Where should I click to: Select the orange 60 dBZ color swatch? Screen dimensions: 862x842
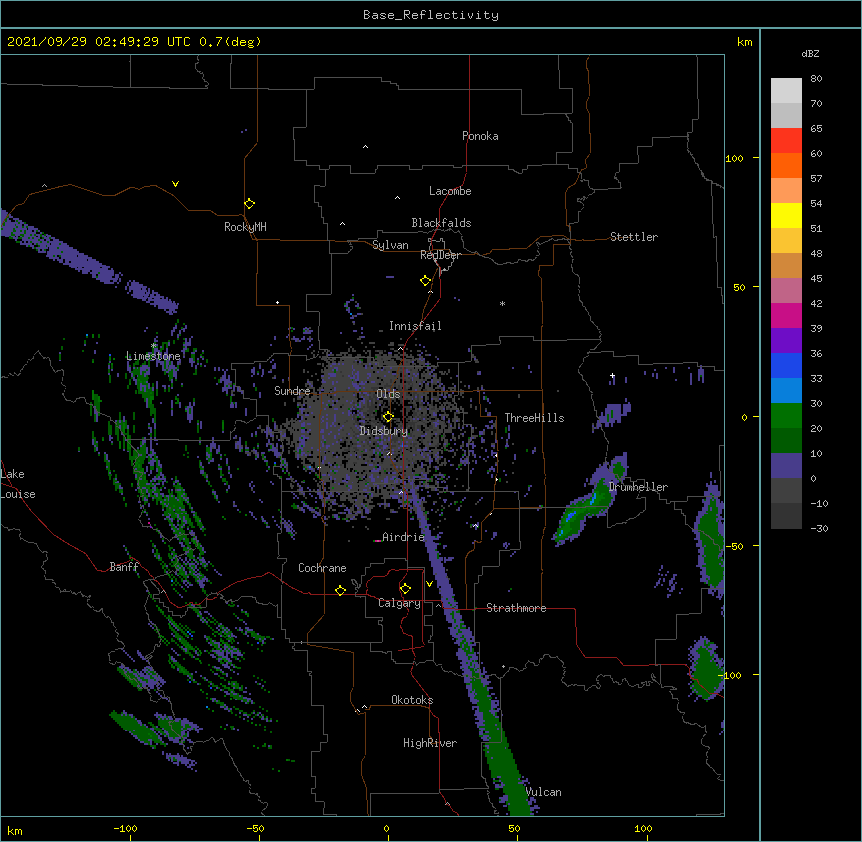pos(786,165)
